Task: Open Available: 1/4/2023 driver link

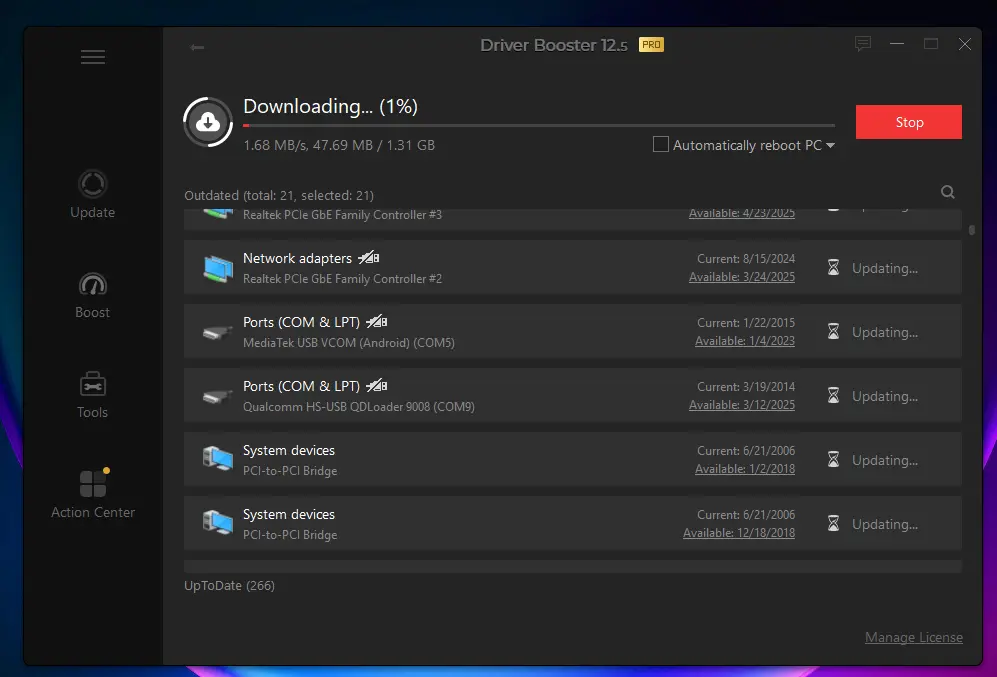Action: click(x=745, y=341)
